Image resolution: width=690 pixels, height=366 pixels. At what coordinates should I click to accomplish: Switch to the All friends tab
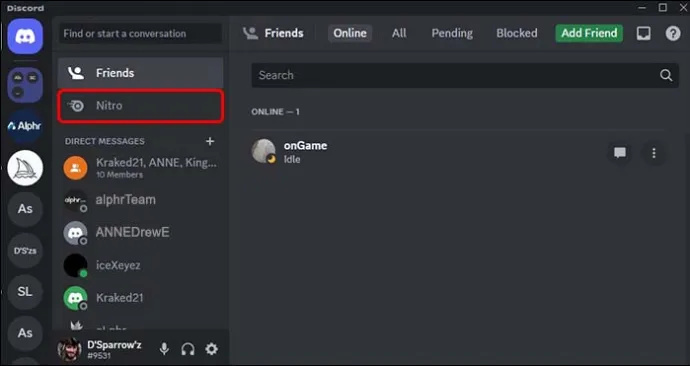coord(399,33)
